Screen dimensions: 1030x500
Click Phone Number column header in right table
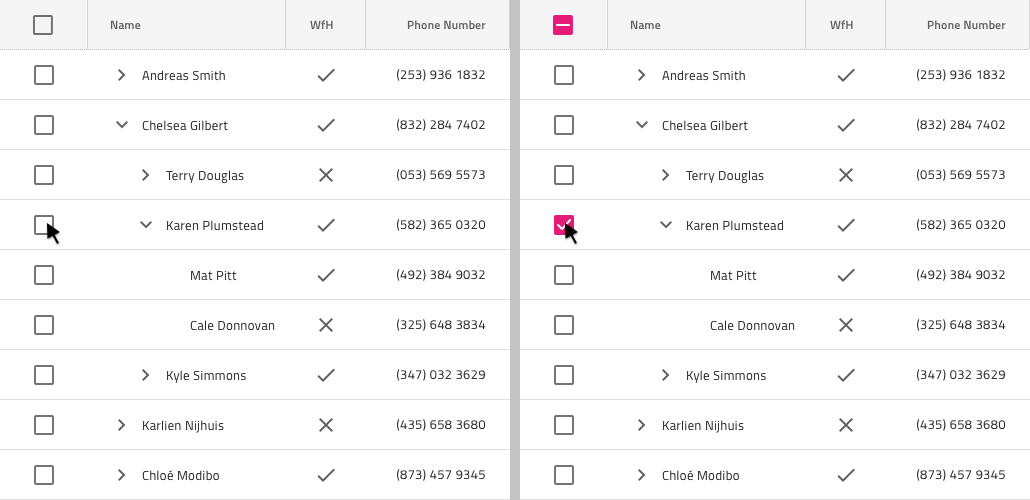point(966,25)
